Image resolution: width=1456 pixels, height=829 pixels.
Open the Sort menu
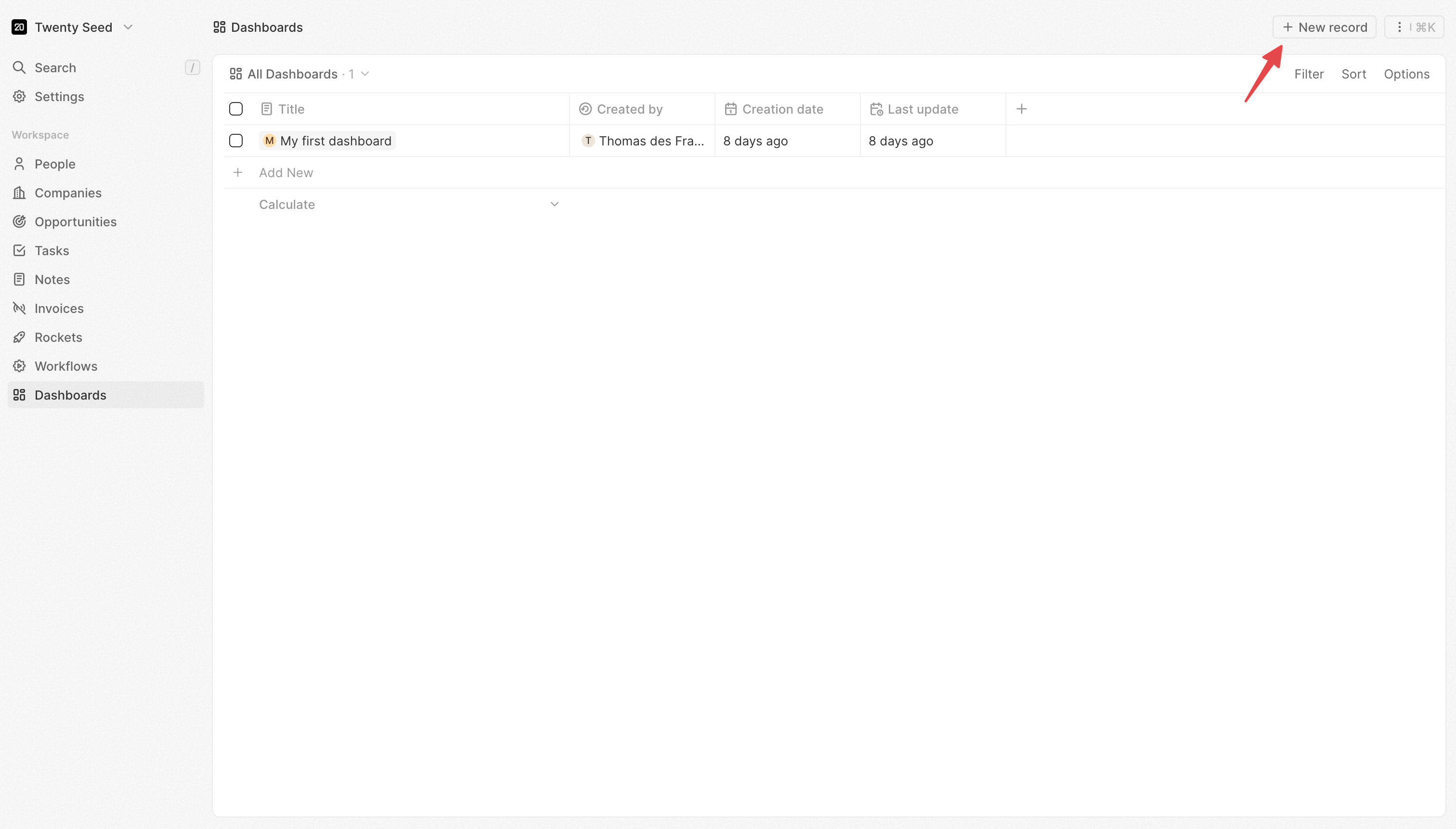click(1353, 74)
